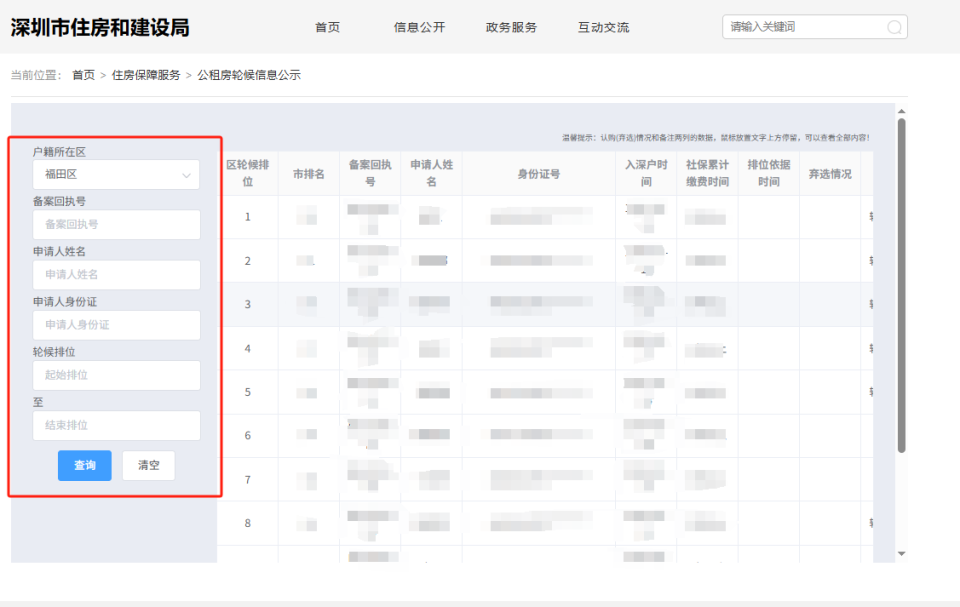The image size is (960, 607).
Task: Select the table row ranked 6
Action: (545, 435)
